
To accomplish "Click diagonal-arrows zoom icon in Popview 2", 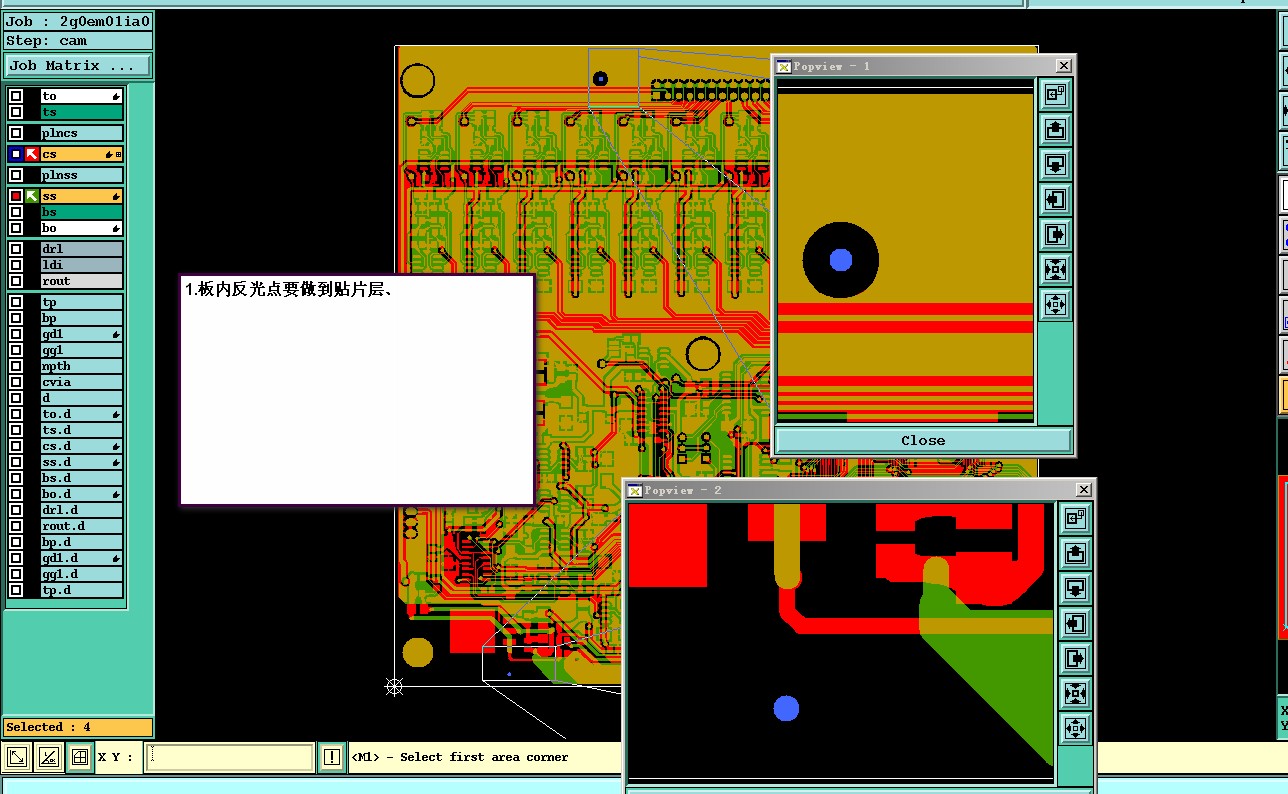I will pyautogui.click(x=1075, y=693).
